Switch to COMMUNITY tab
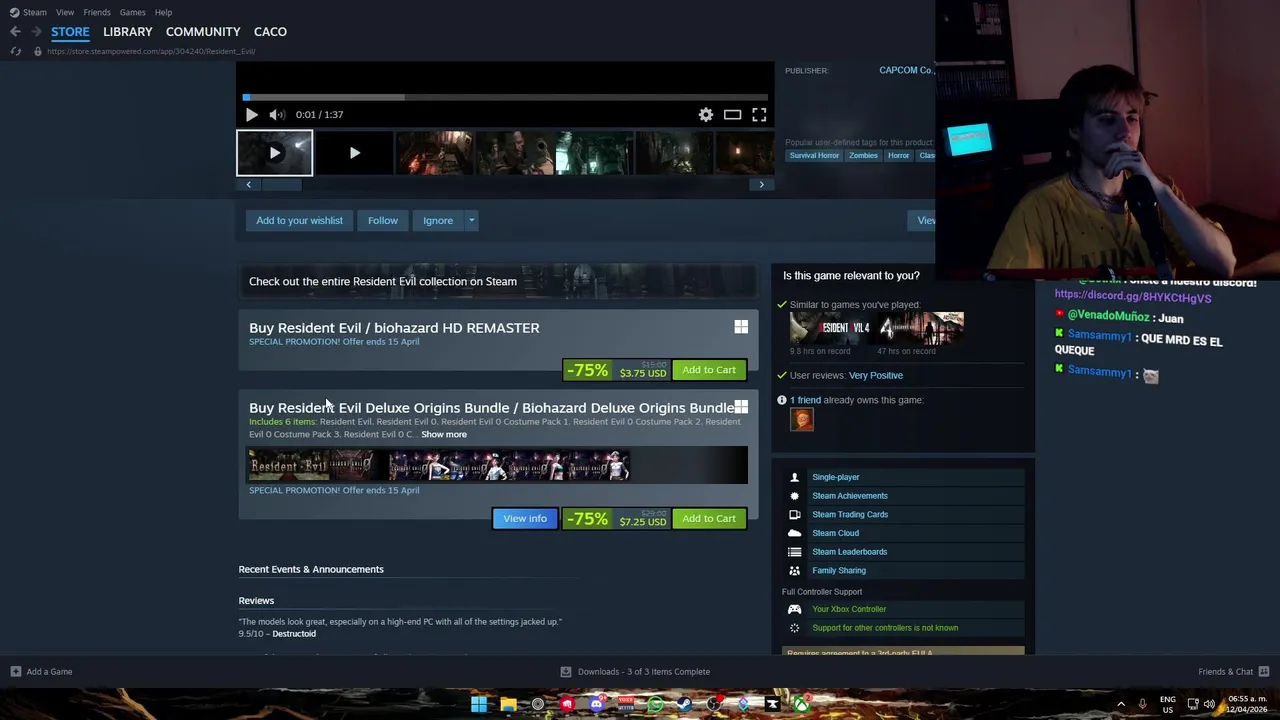The image size is (1280, 720). (203, 32)
